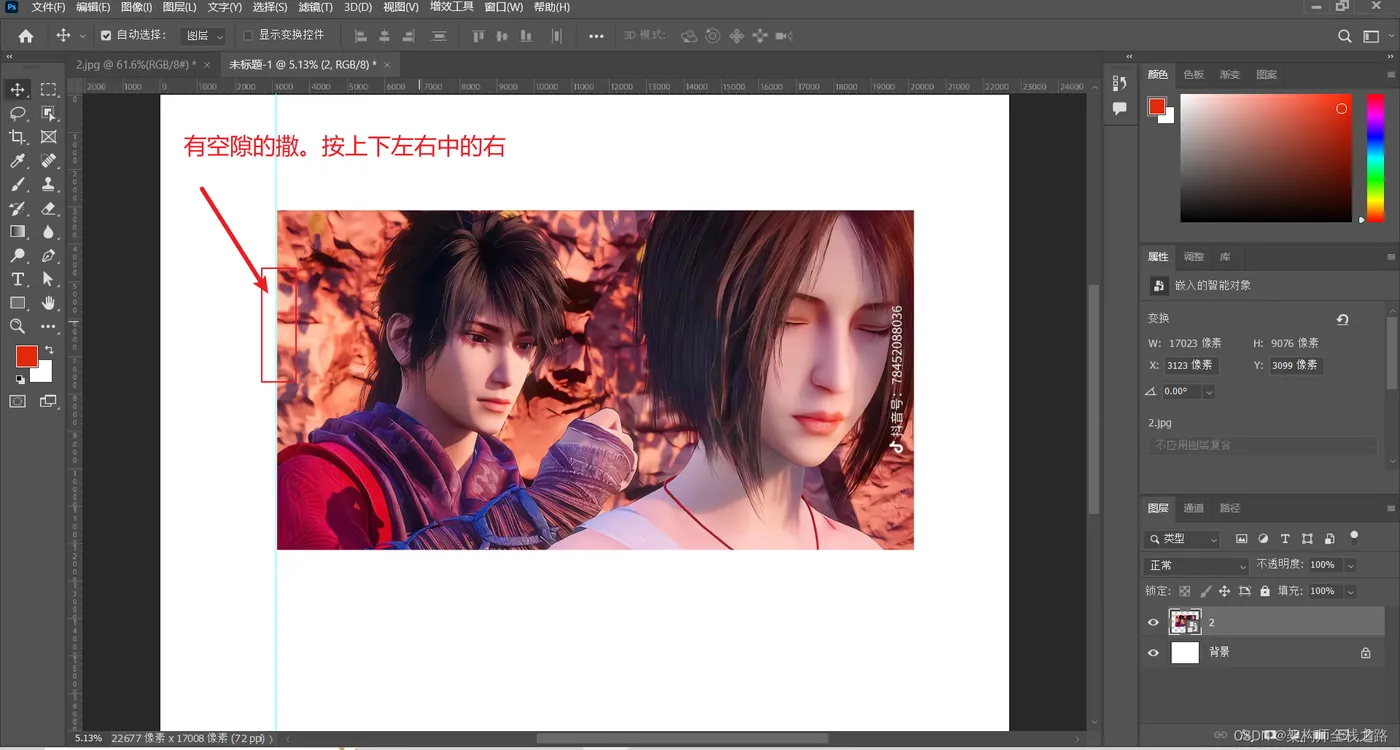Select the Path Selection tool
1400x750 pixels.
pos(48,279)
